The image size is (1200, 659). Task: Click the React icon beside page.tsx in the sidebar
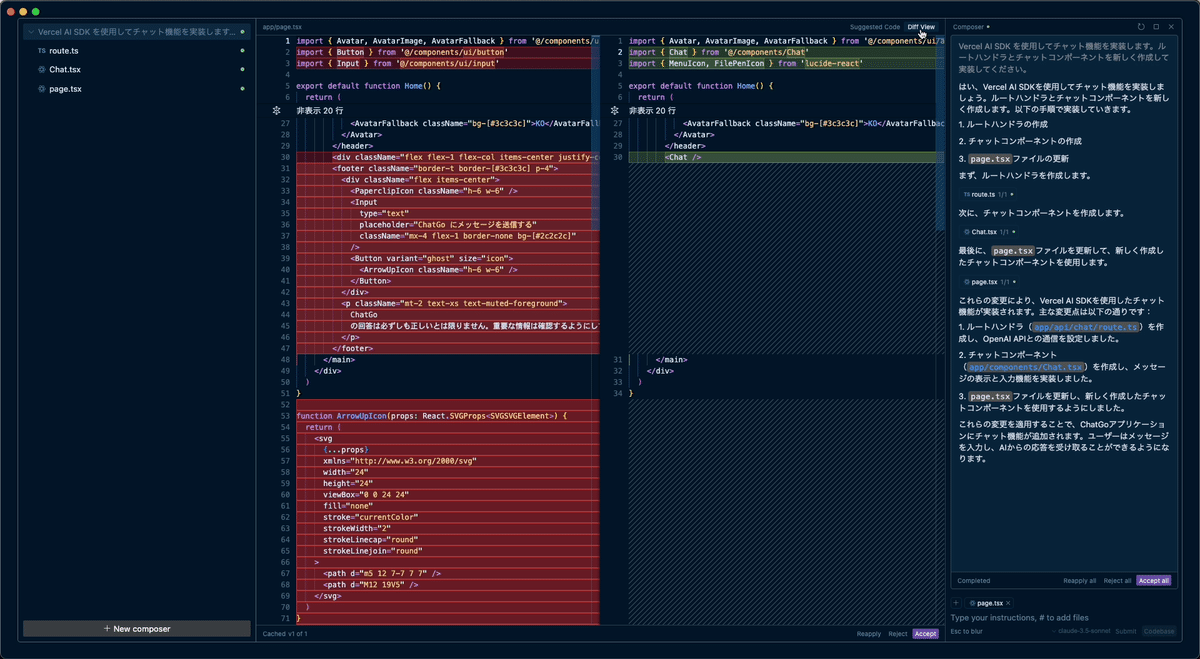41,89
